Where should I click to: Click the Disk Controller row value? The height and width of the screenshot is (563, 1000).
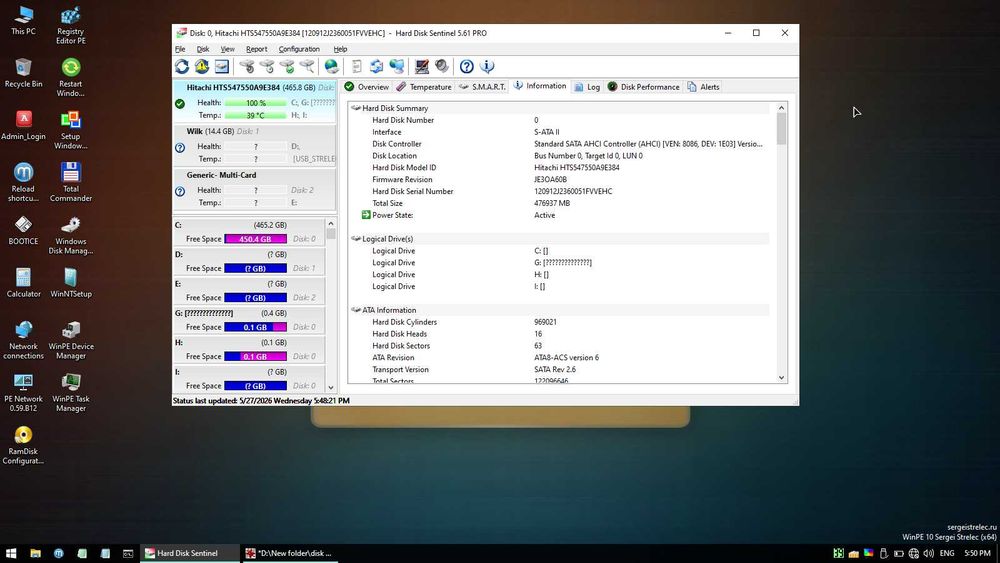(648, 144)
